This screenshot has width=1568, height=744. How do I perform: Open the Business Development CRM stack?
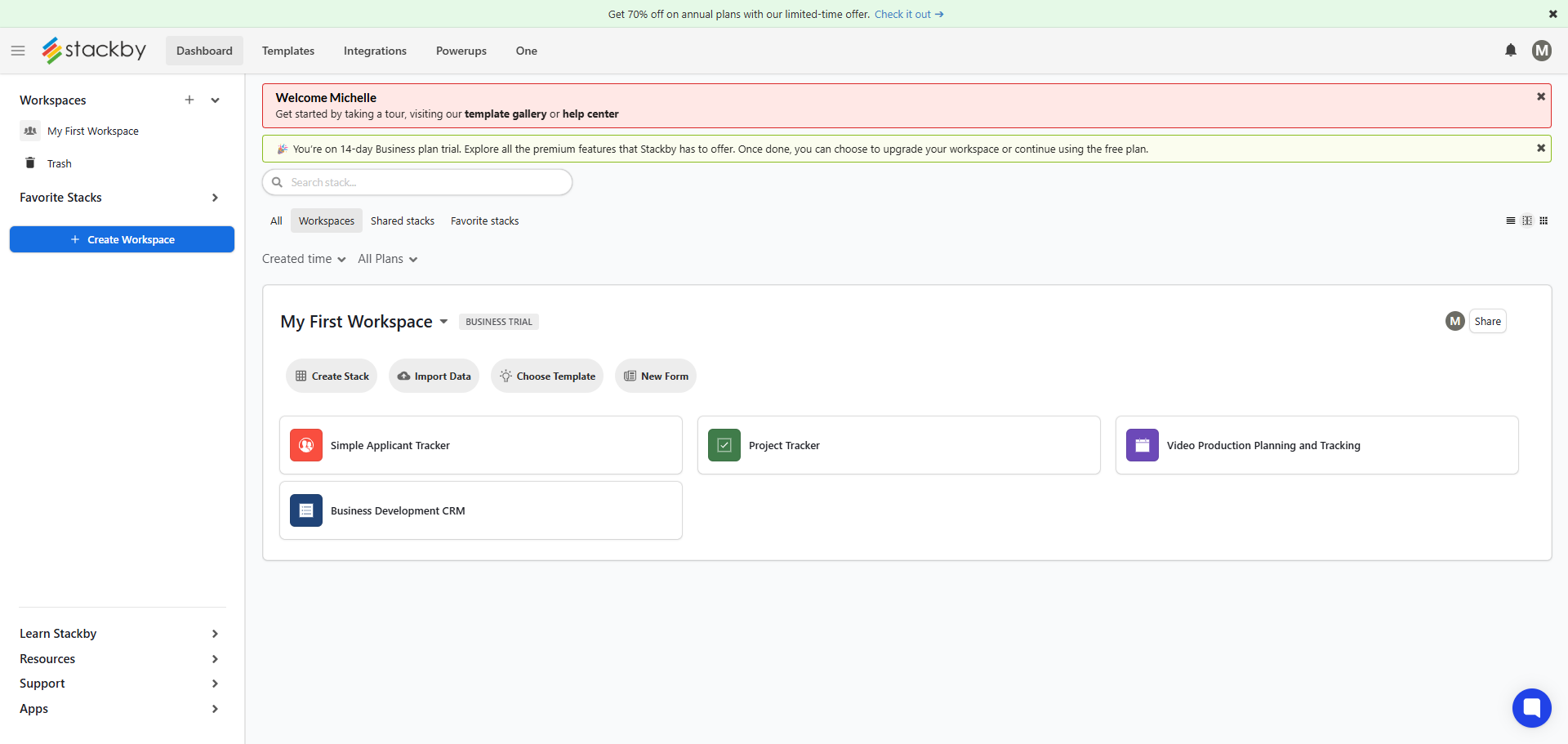click(x=481, y=510)
